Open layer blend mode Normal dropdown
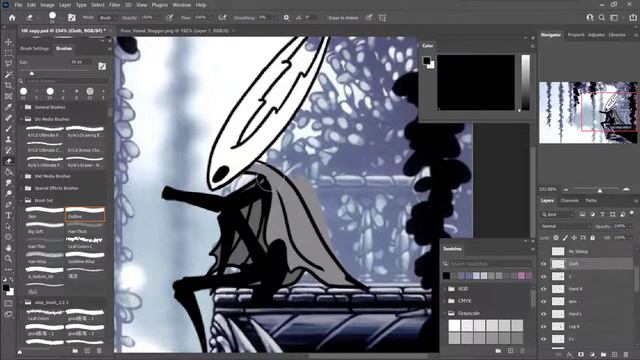Viewport: 640px width, 360px height. (x=566, y=226)
